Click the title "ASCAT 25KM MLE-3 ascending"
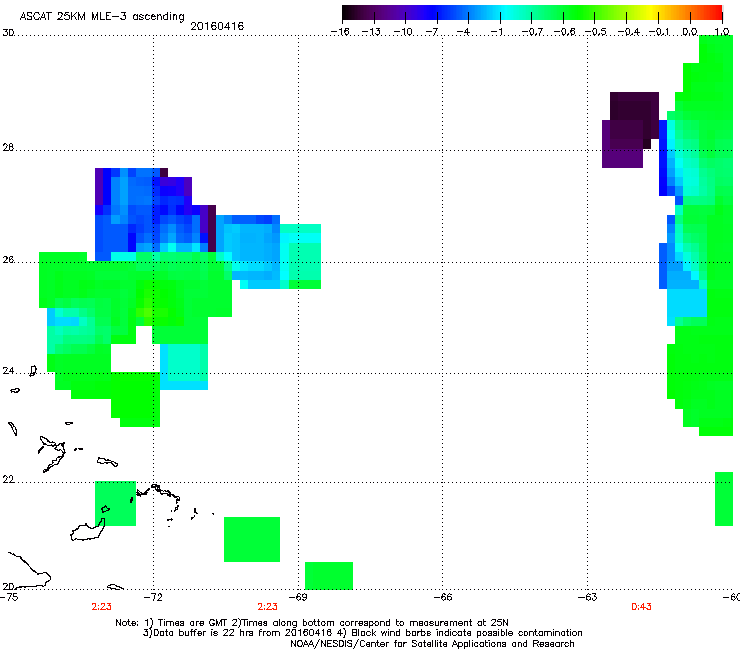 [x=102, y=17]
